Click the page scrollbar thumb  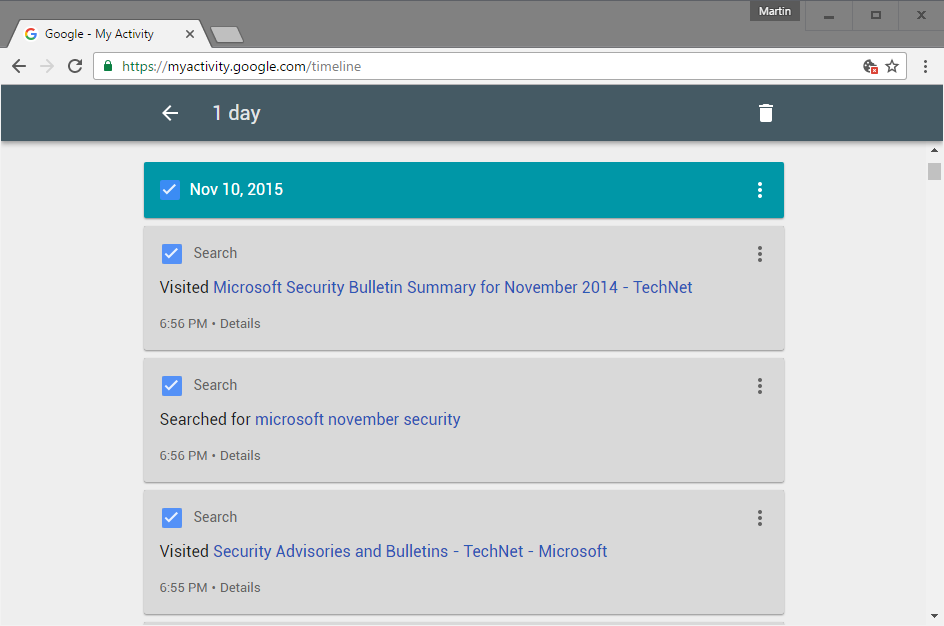click(934, 172)
